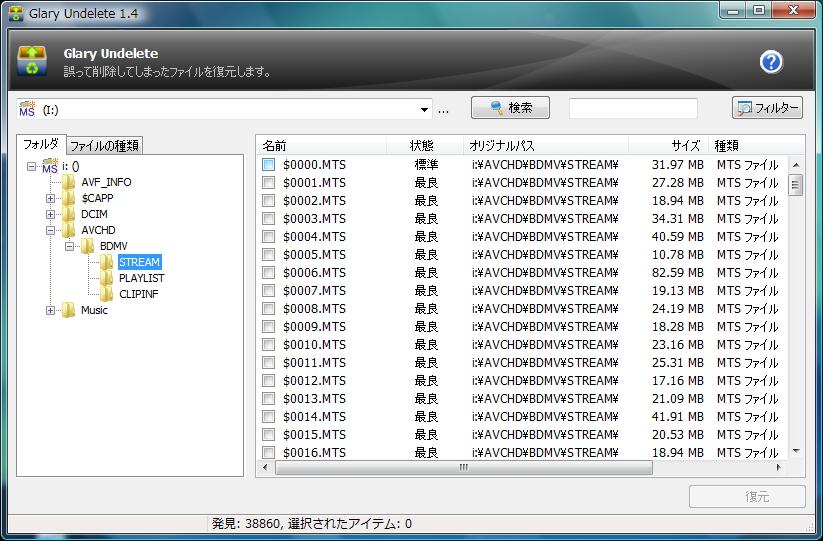Expand the Music folder node
The height and width of the screenshot is (541, 823).
[x=50, y=310]
